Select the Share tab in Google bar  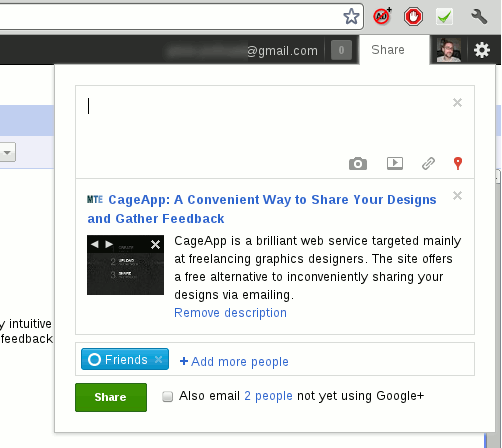coord(388,50)
